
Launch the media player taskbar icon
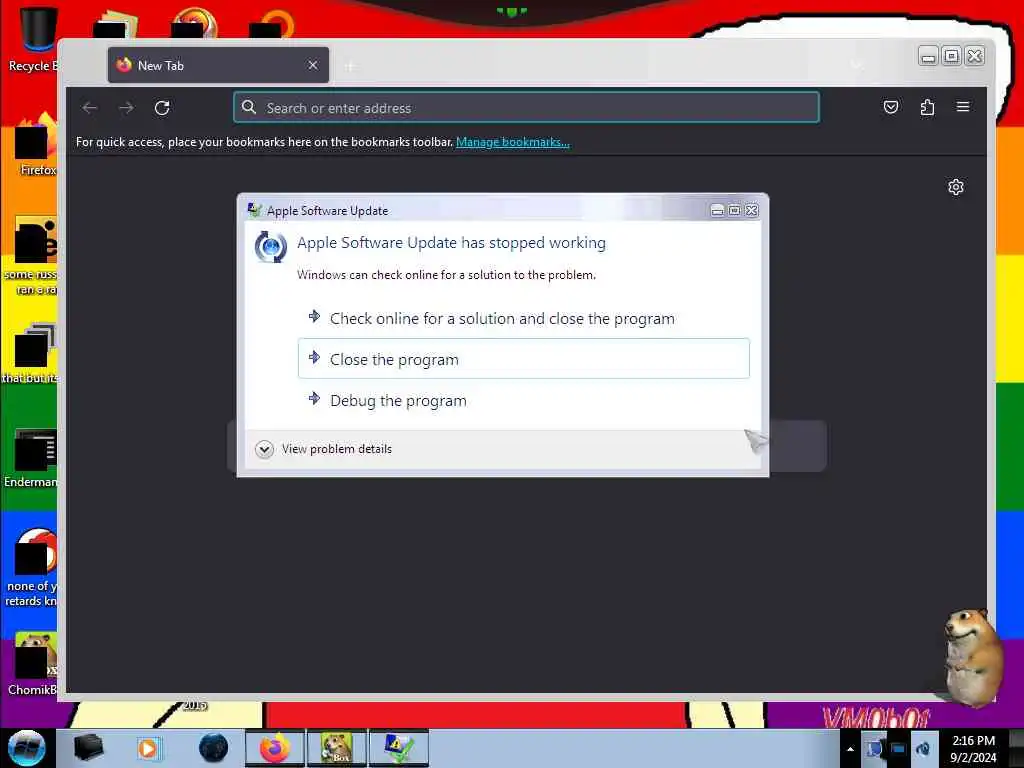(148, 748)
